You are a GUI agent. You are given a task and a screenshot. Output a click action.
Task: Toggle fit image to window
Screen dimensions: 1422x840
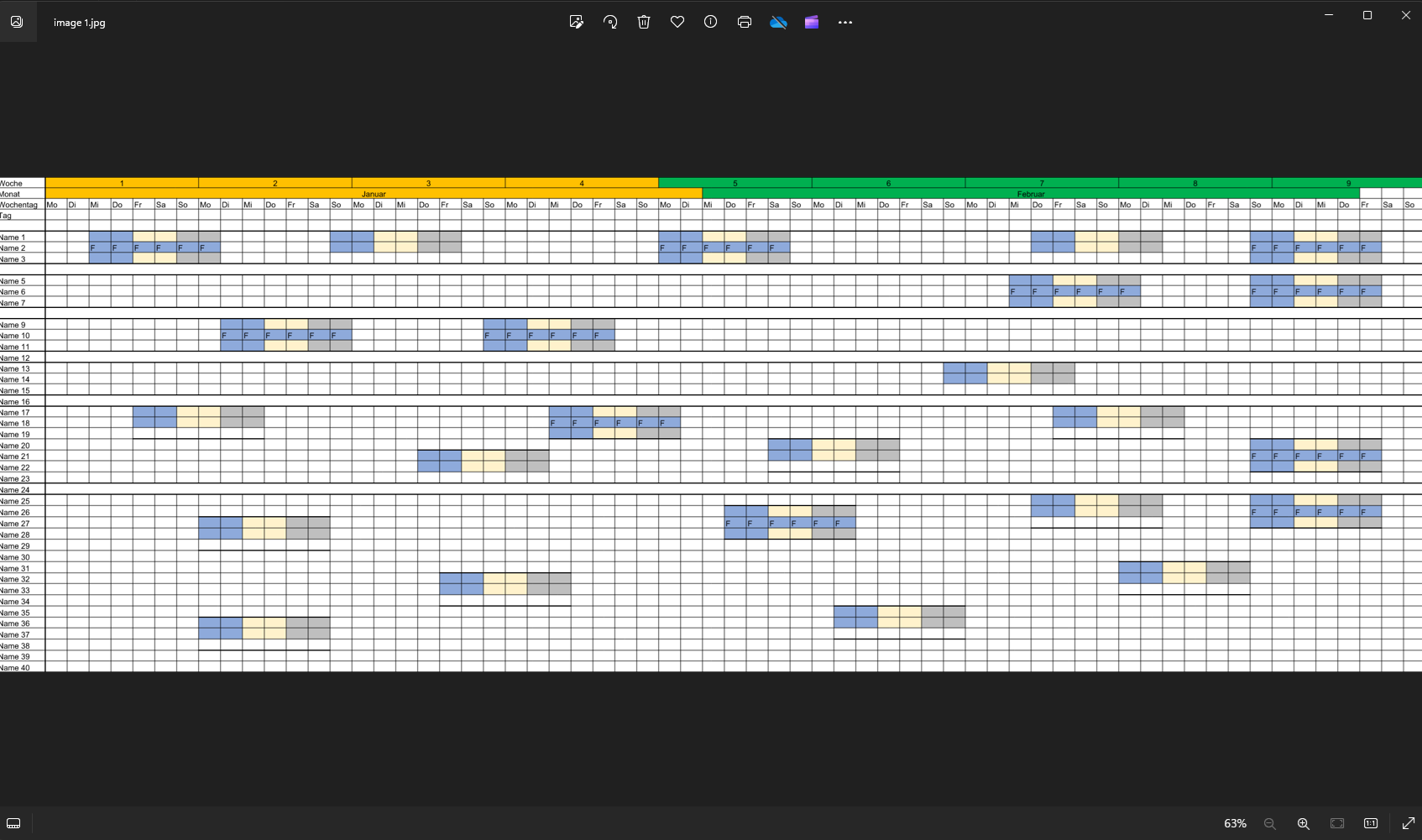click(1336, 823)
